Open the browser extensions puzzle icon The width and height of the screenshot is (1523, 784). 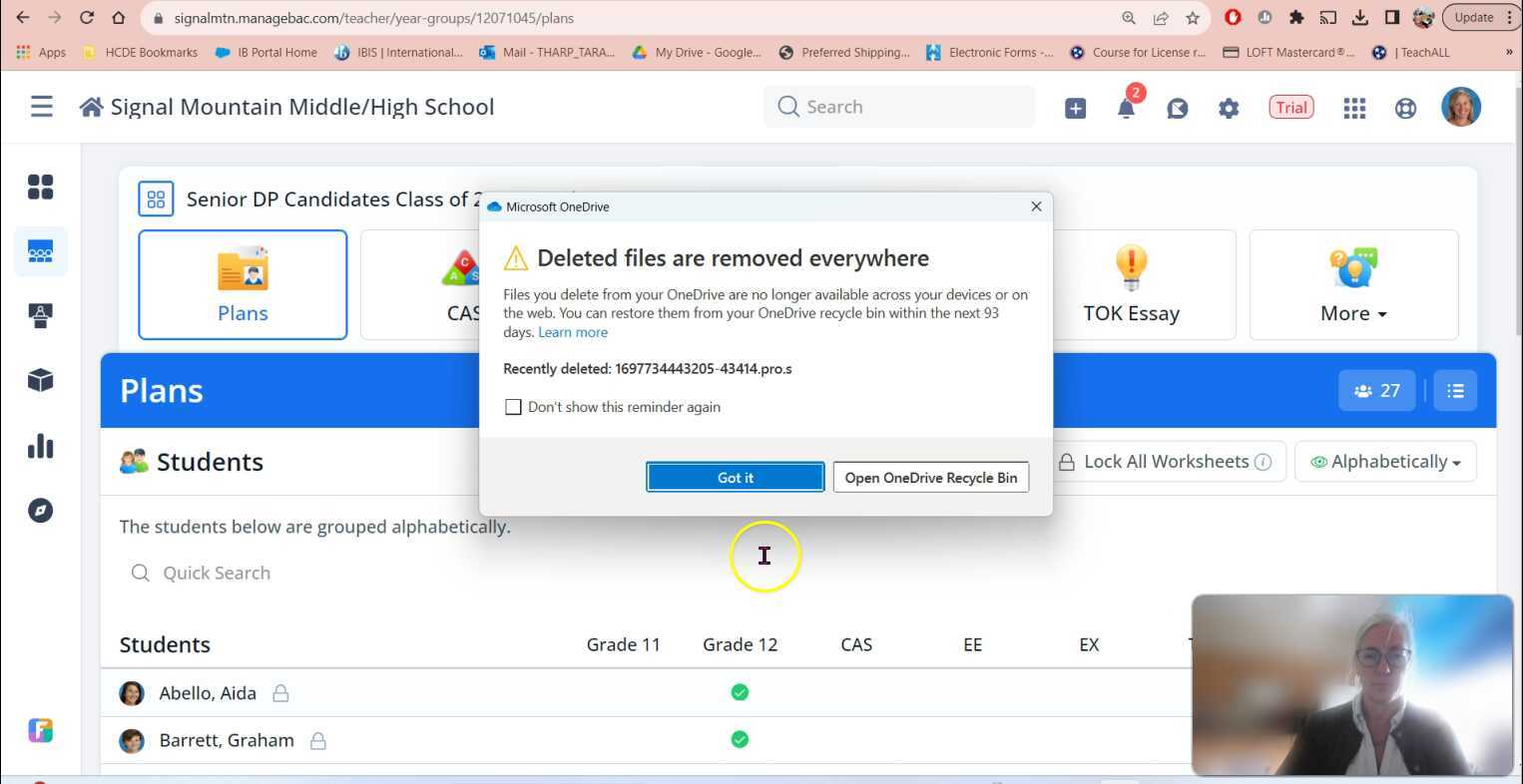click(1296, 18)
